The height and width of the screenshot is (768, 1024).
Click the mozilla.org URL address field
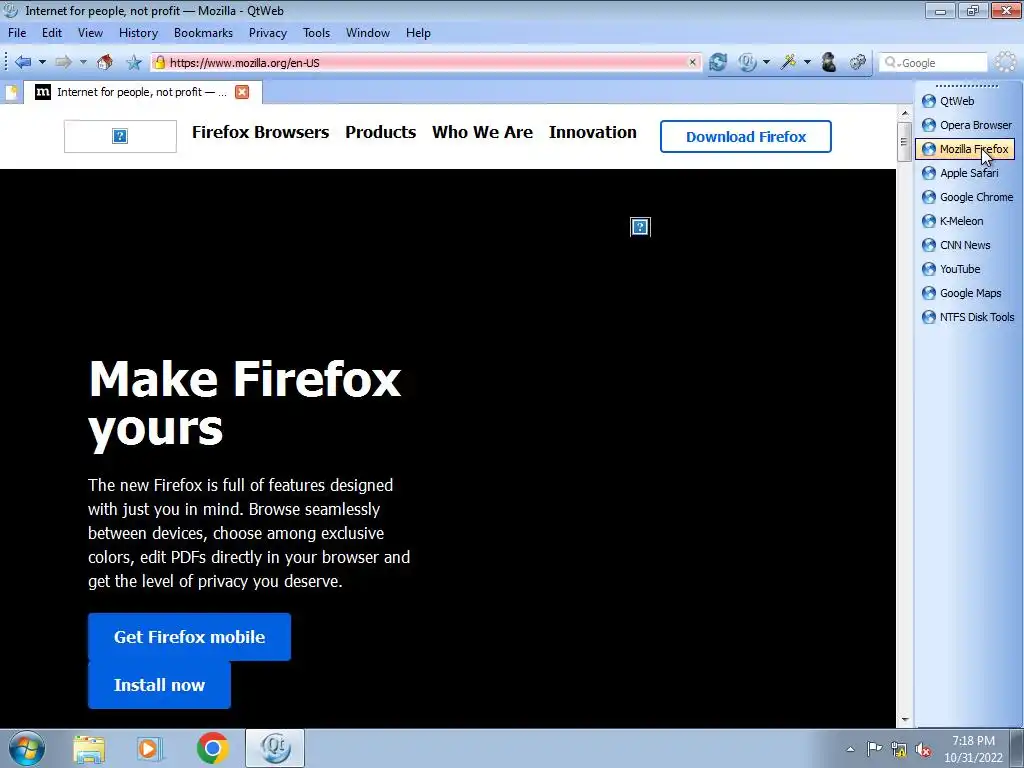426,63
